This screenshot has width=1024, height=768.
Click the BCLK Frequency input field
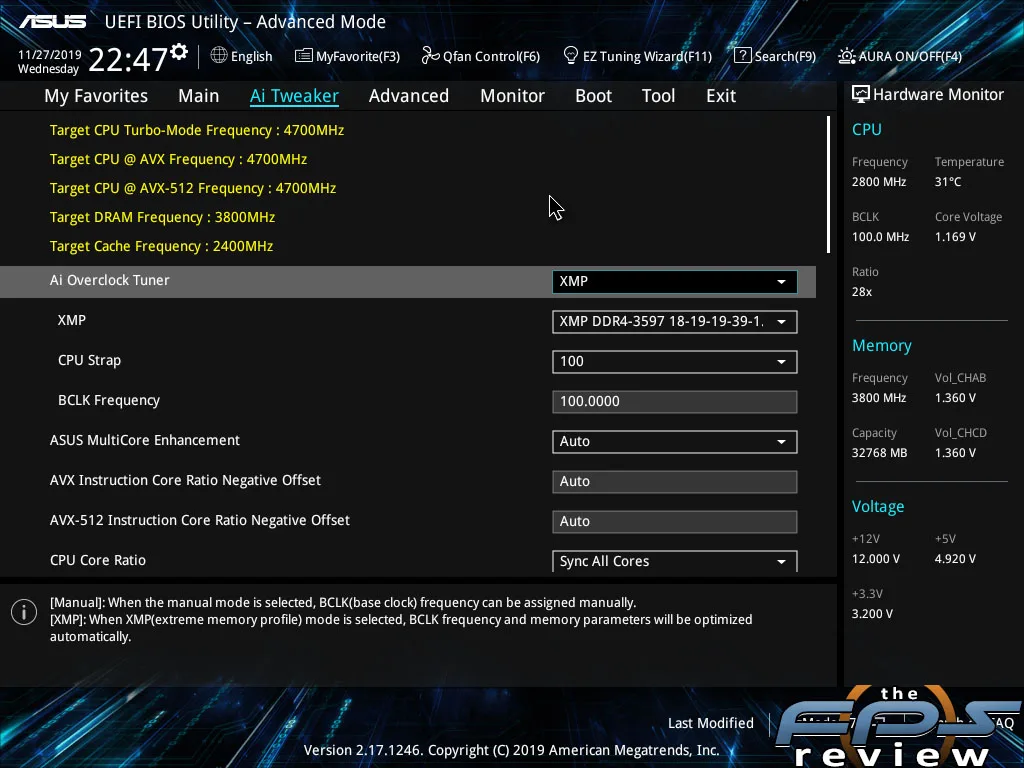(675, 402)
